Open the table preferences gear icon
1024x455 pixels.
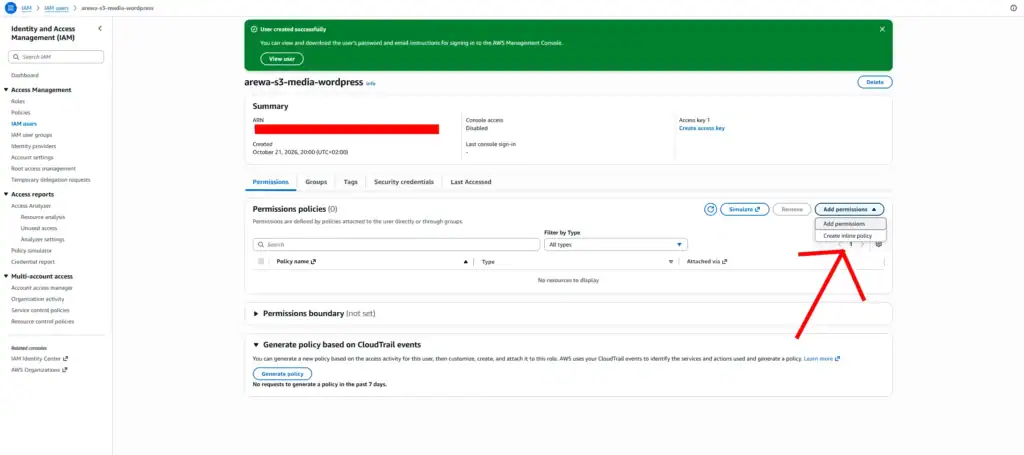tap(878, 244)
